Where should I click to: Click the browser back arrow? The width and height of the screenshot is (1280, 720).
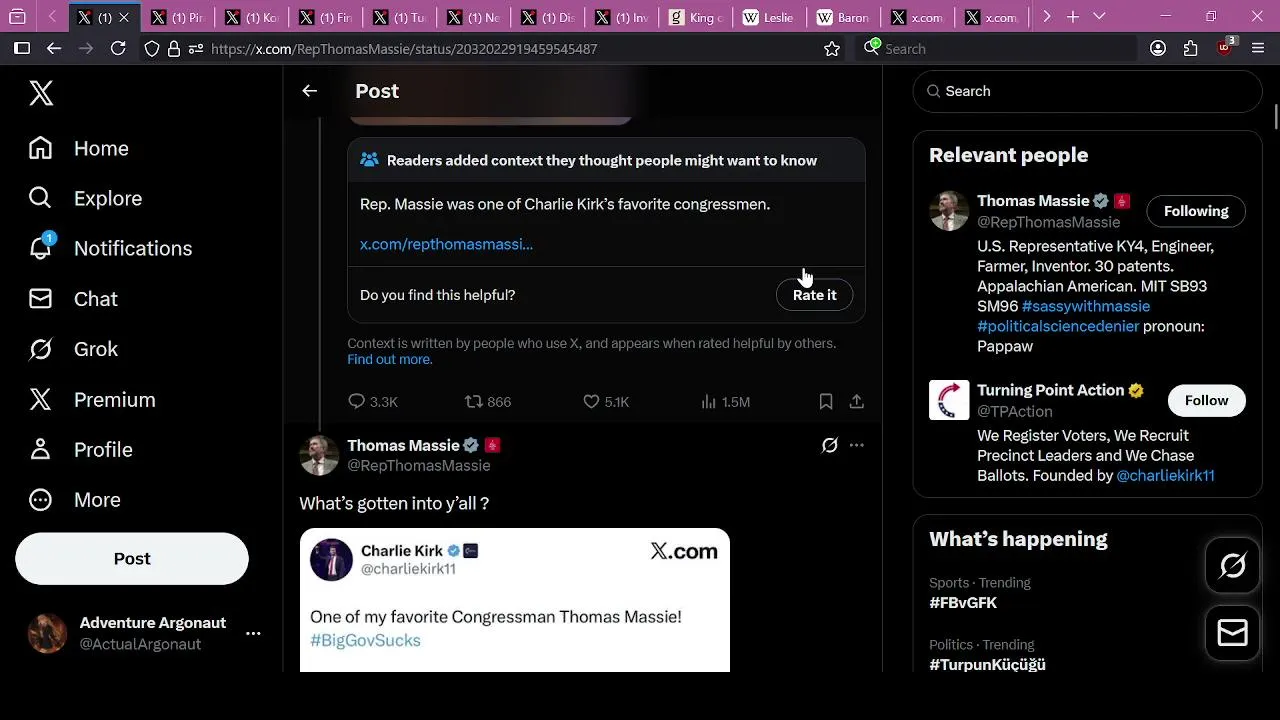[54, 48]
